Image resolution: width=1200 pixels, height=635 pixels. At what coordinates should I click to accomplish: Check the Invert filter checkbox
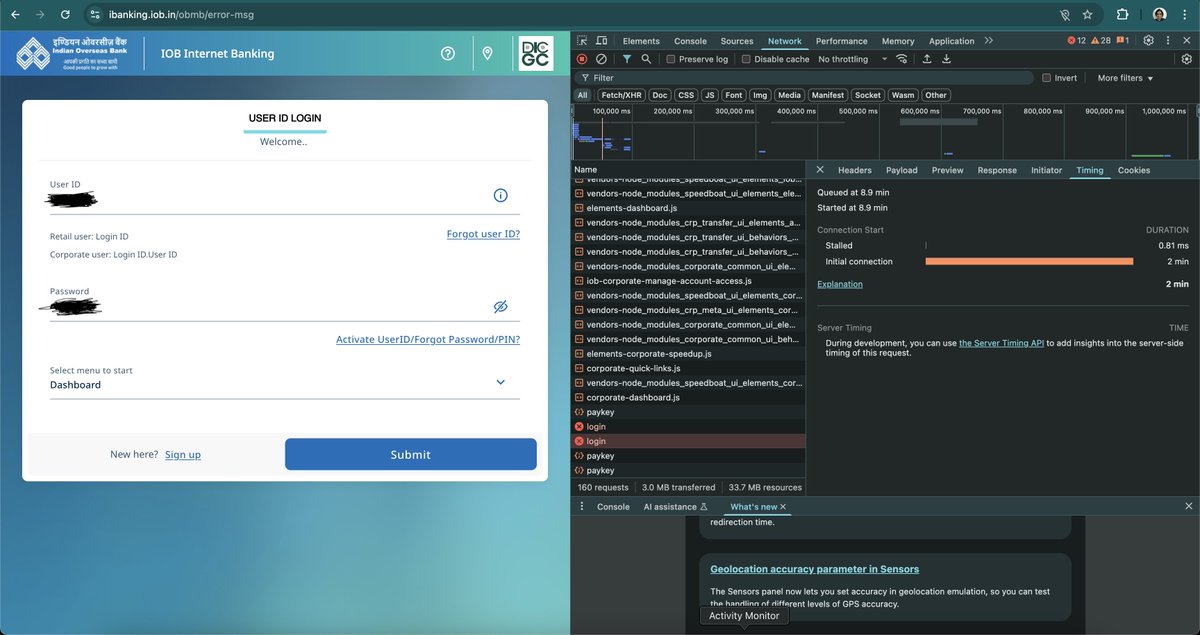coord(1046,77)
